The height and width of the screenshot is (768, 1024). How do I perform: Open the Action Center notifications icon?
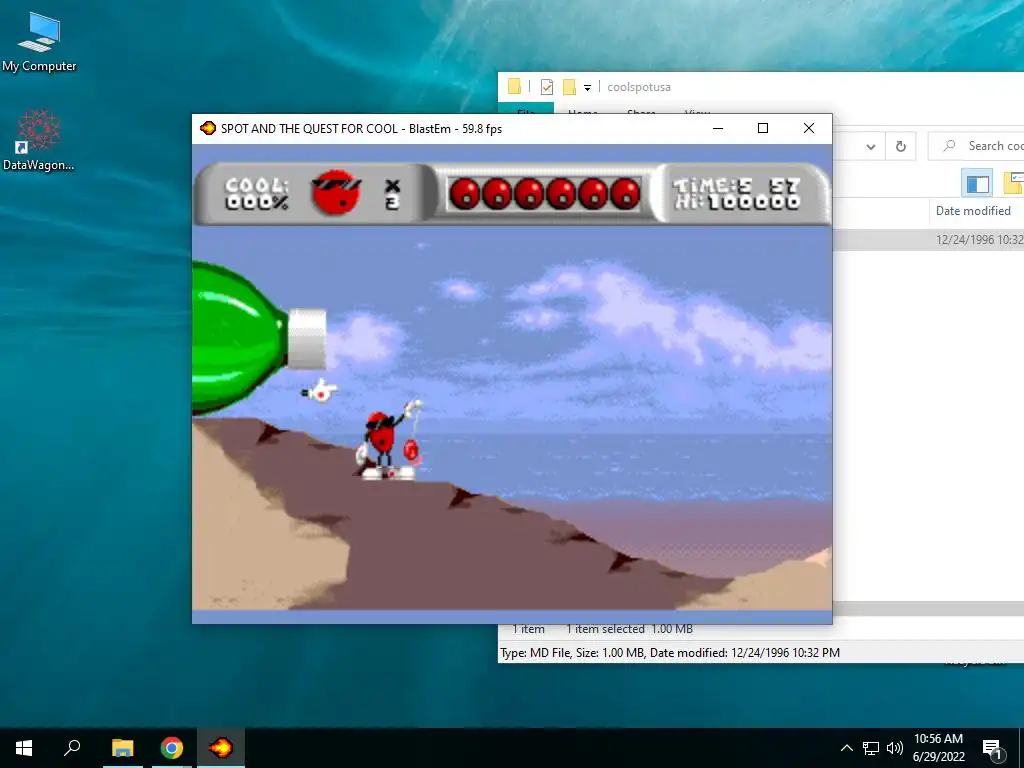point(992,748)
